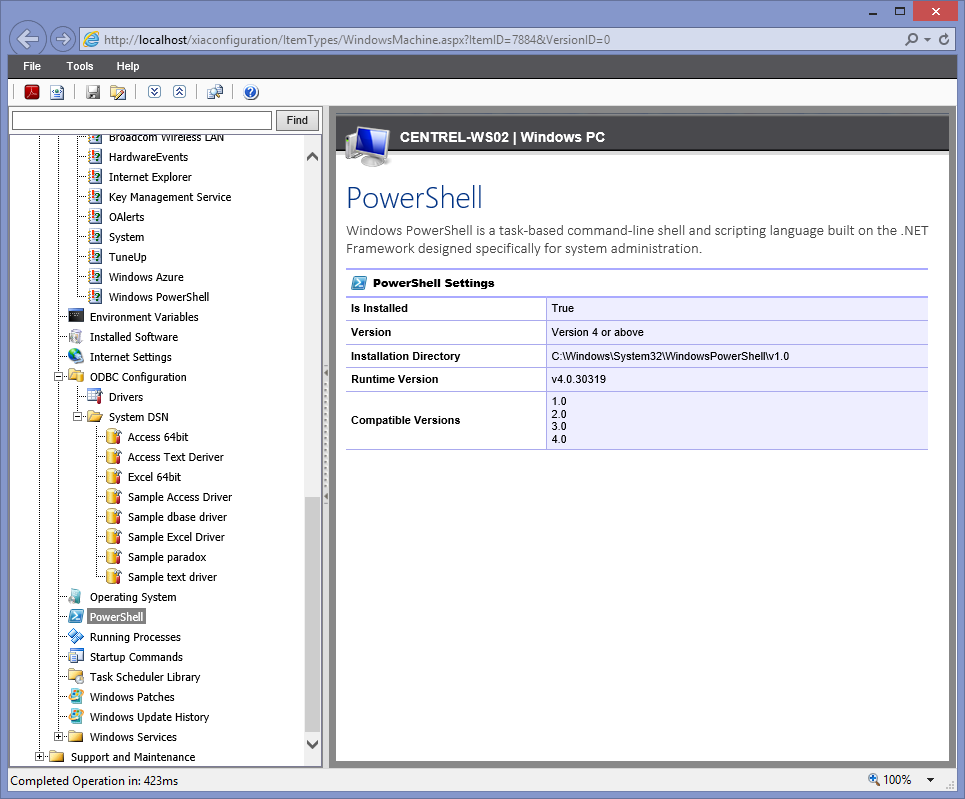
Task: Click the tree panel scroll down arrow
Action: 312,744
